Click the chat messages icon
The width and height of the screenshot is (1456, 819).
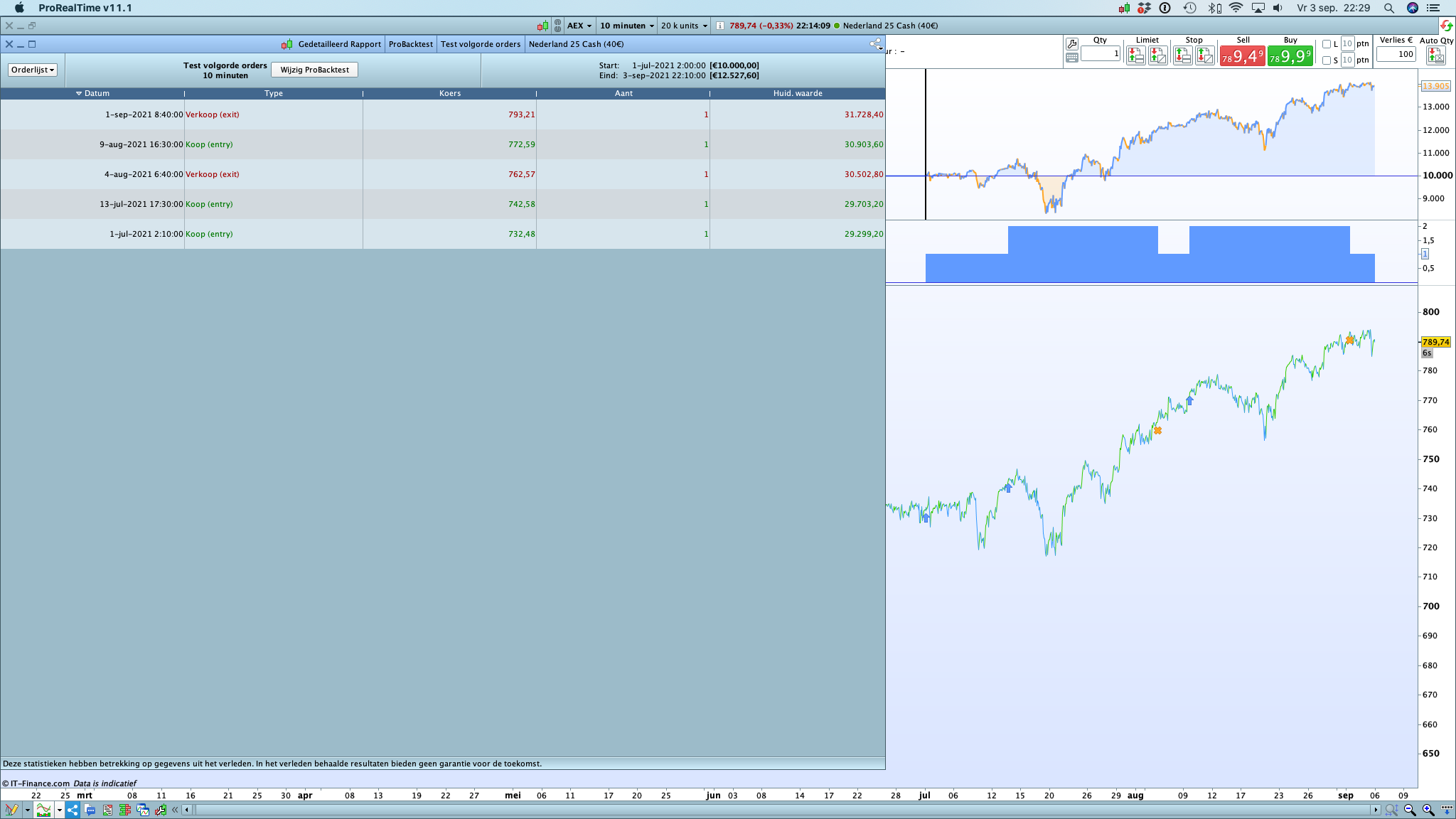coord(90,810)
